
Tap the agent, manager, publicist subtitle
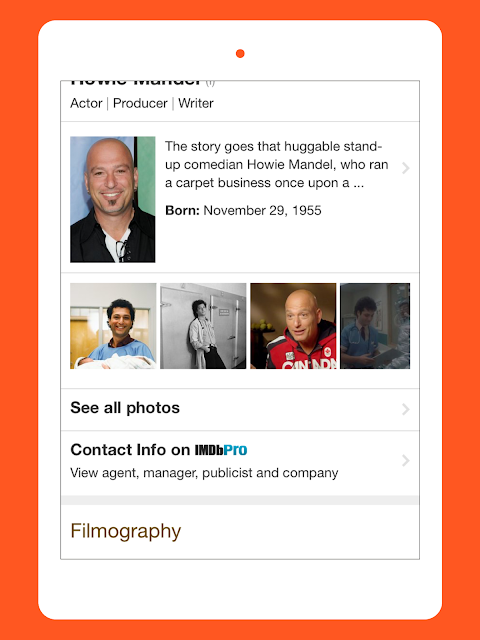pyautogui.click(x=204, y=473)
